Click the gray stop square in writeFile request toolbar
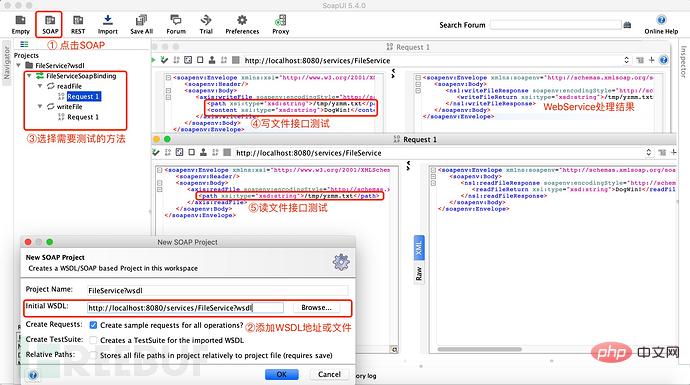Screen dimensions: 690x385 (x=236, y=60)
